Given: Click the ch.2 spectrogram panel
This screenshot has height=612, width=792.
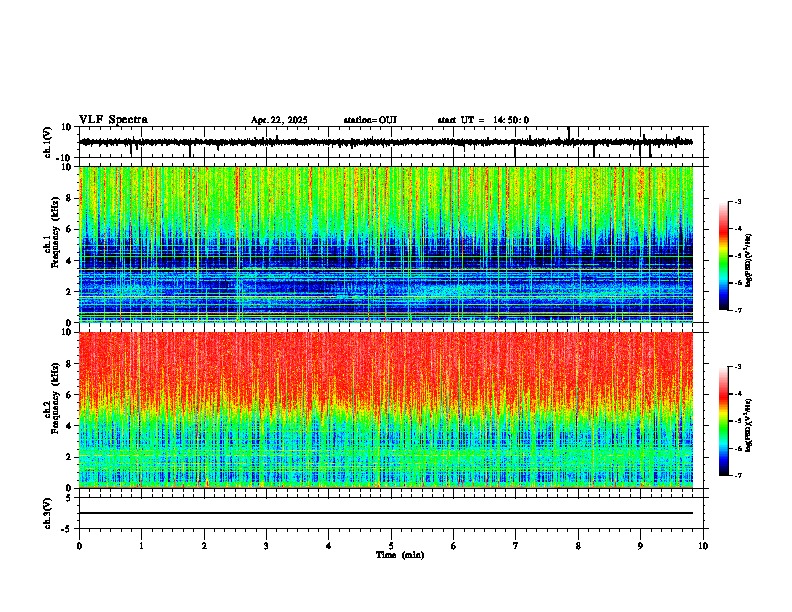Looking at the screenshot, I should pyautogui.click(x=386, y=410).
